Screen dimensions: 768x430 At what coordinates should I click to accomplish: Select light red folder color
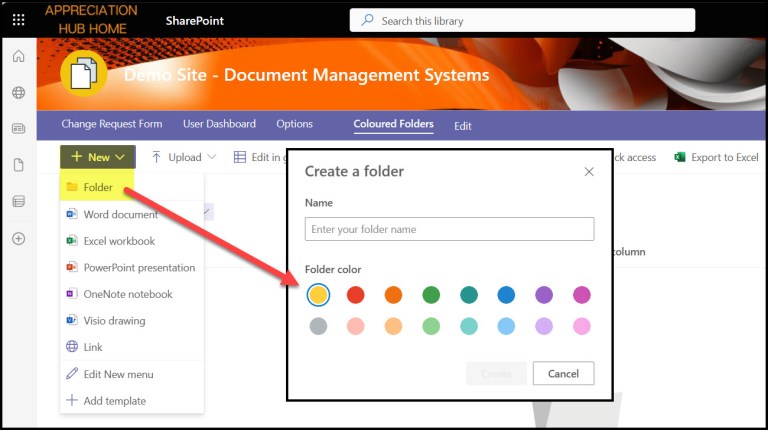(356, 326)
